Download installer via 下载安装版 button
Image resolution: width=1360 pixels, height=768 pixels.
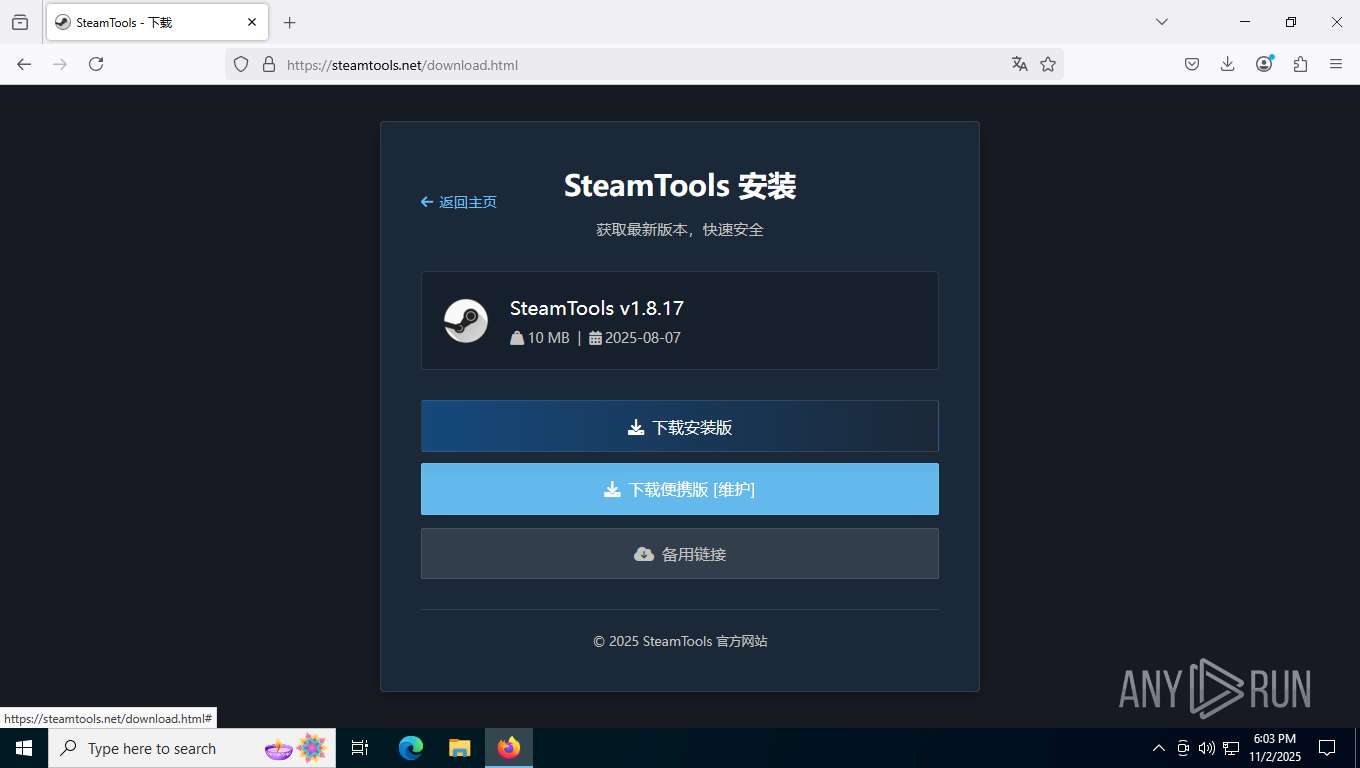(x=680, y=427)
